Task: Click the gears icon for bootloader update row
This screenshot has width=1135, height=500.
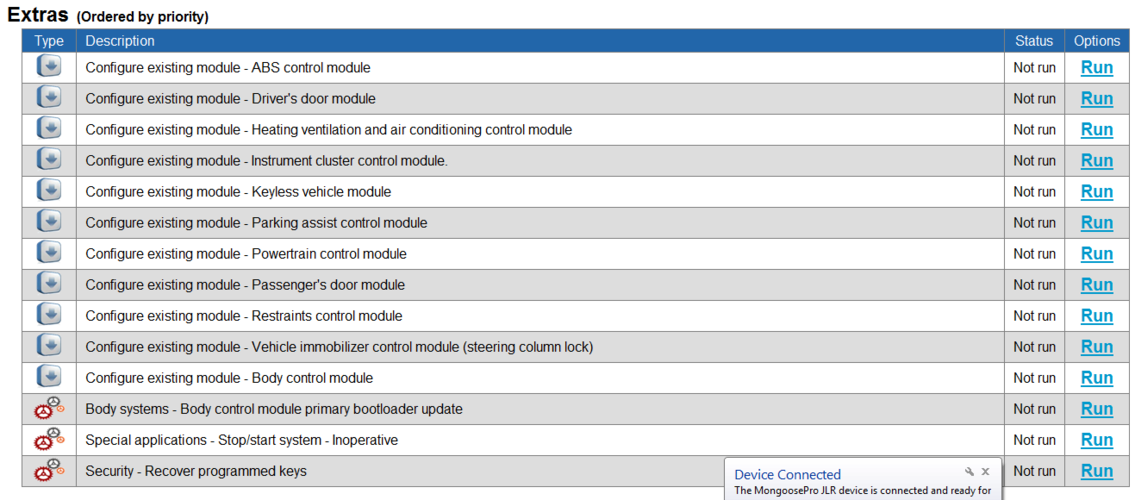Action: [x=48, y=409]
